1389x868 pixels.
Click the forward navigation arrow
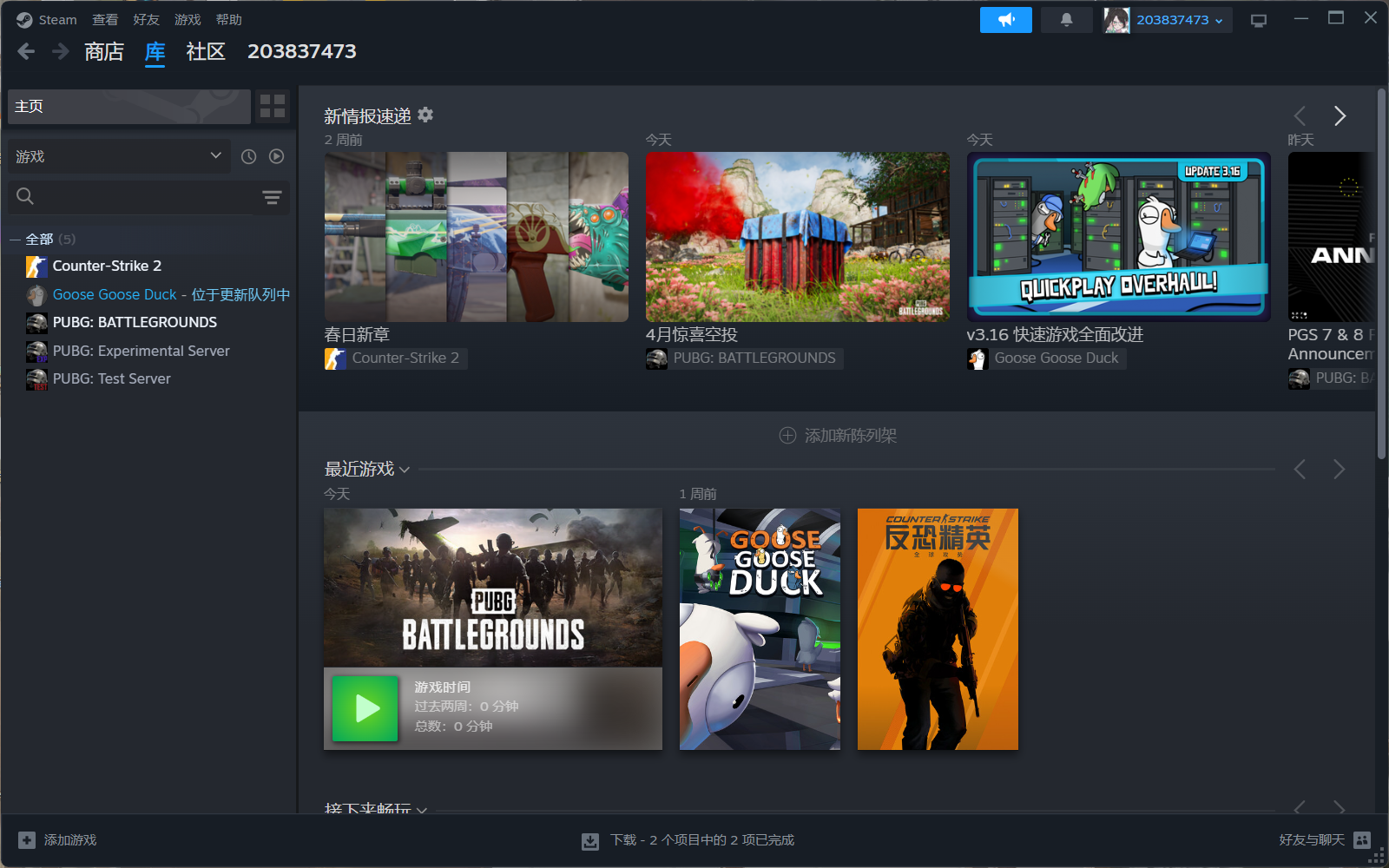pos(61,52)
